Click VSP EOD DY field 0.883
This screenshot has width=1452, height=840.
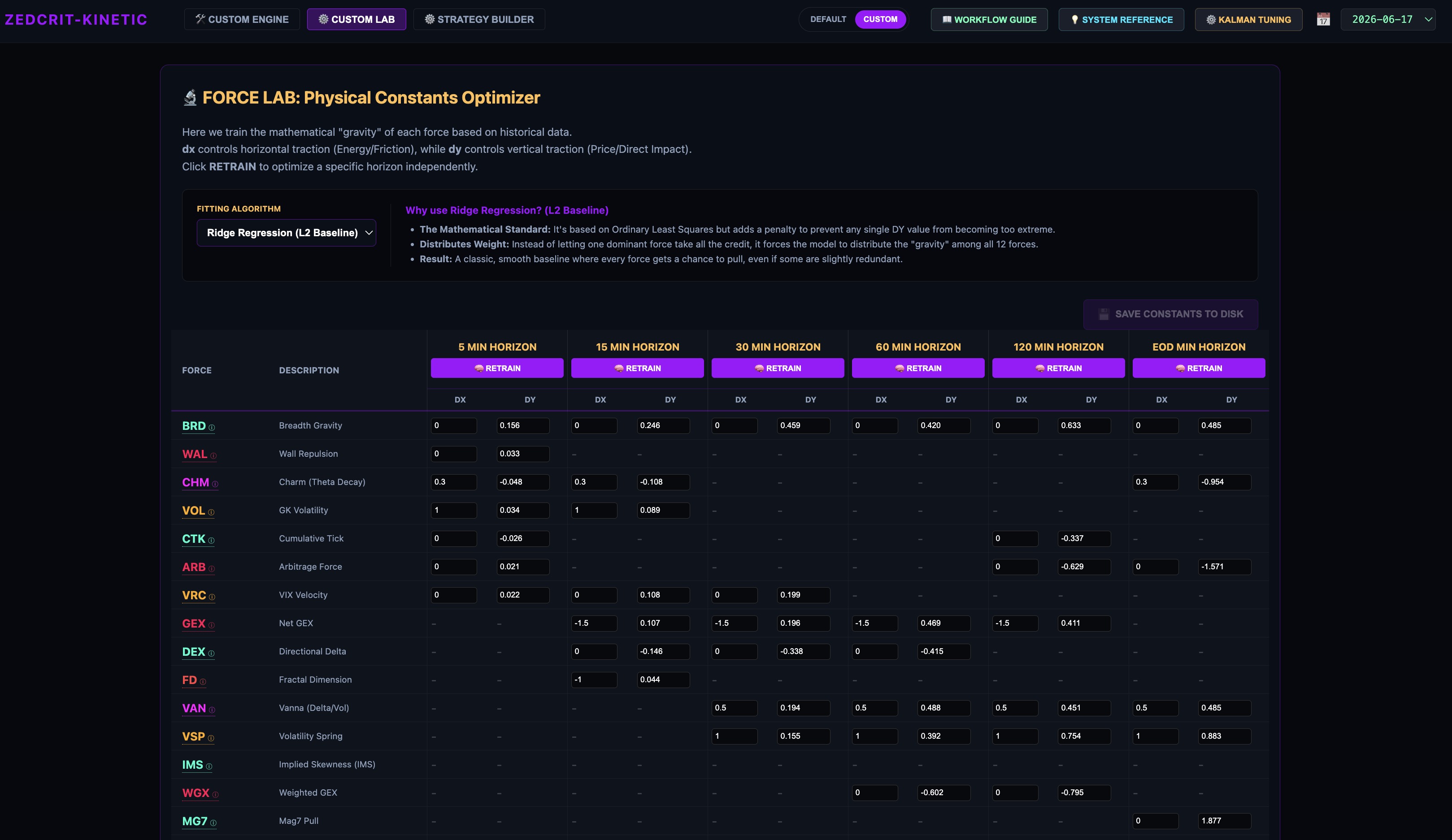(x=1224, y=736)
